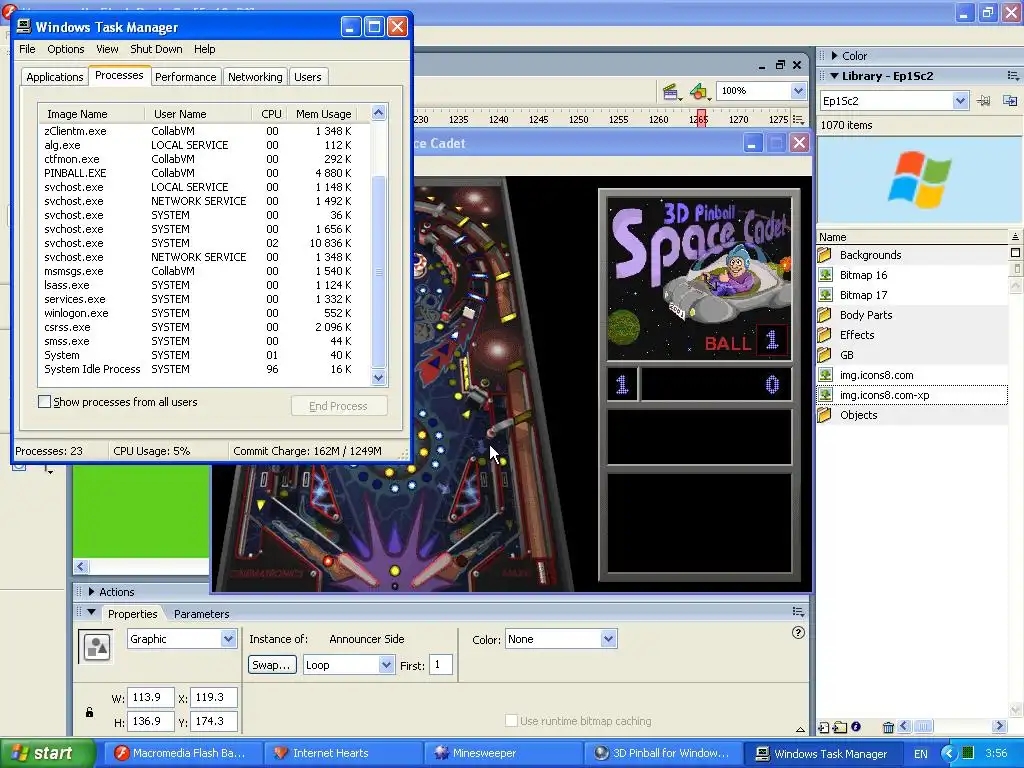Switch to the Performance tab

pos(185,77)
